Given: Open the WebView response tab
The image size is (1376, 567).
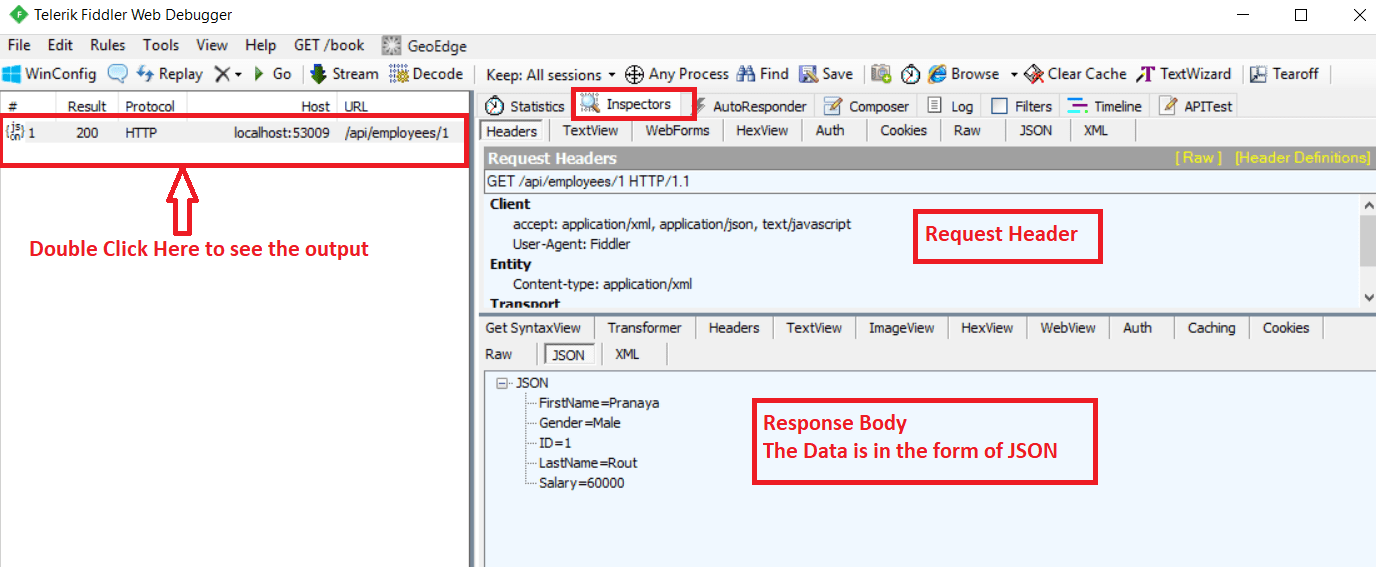Looking at the screenshot, I should coord(1068,328).
